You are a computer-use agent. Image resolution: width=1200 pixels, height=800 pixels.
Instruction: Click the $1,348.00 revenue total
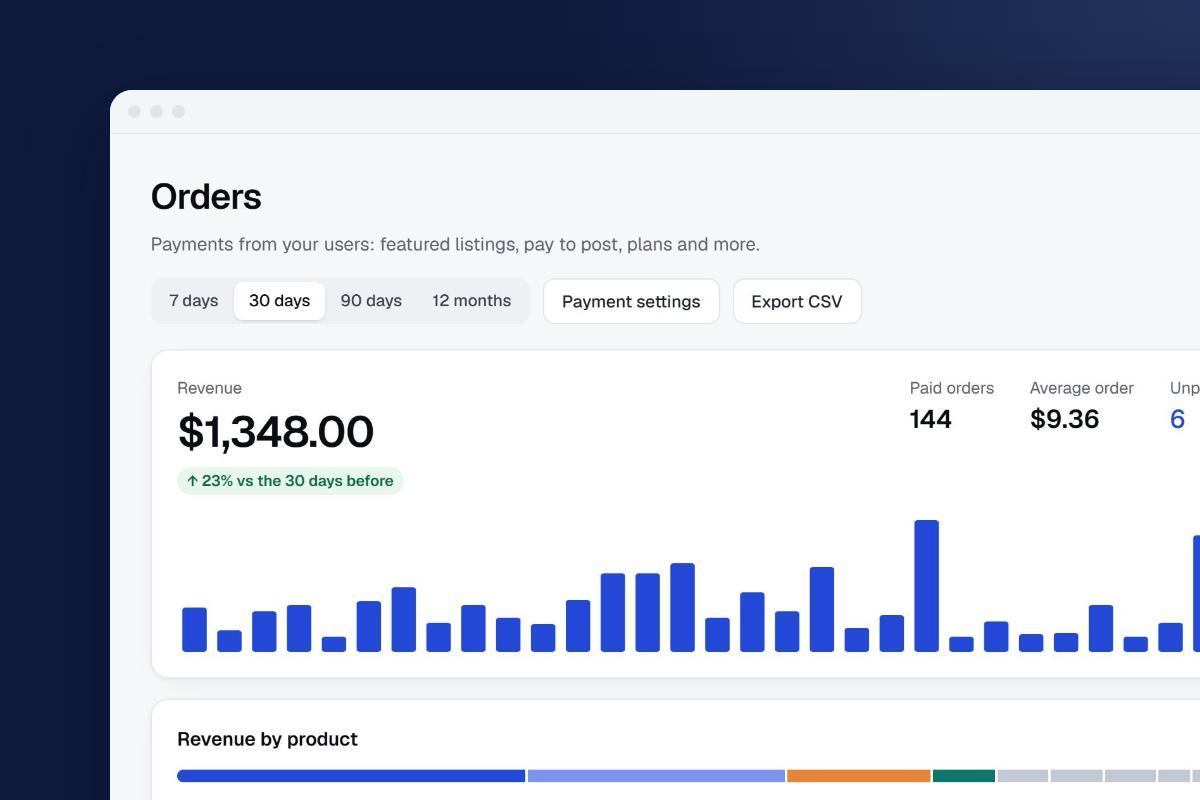click(276, 432)
